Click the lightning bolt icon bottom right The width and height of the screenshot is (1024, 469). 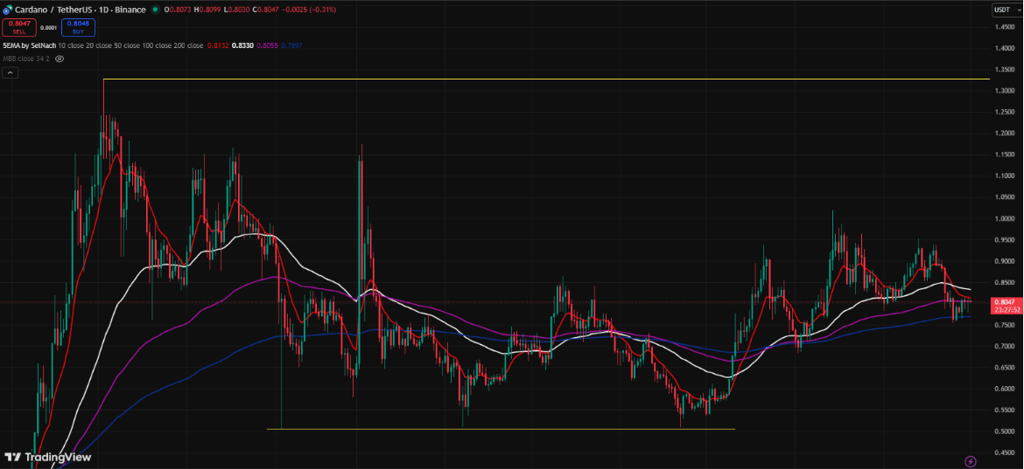pos(970,461)
